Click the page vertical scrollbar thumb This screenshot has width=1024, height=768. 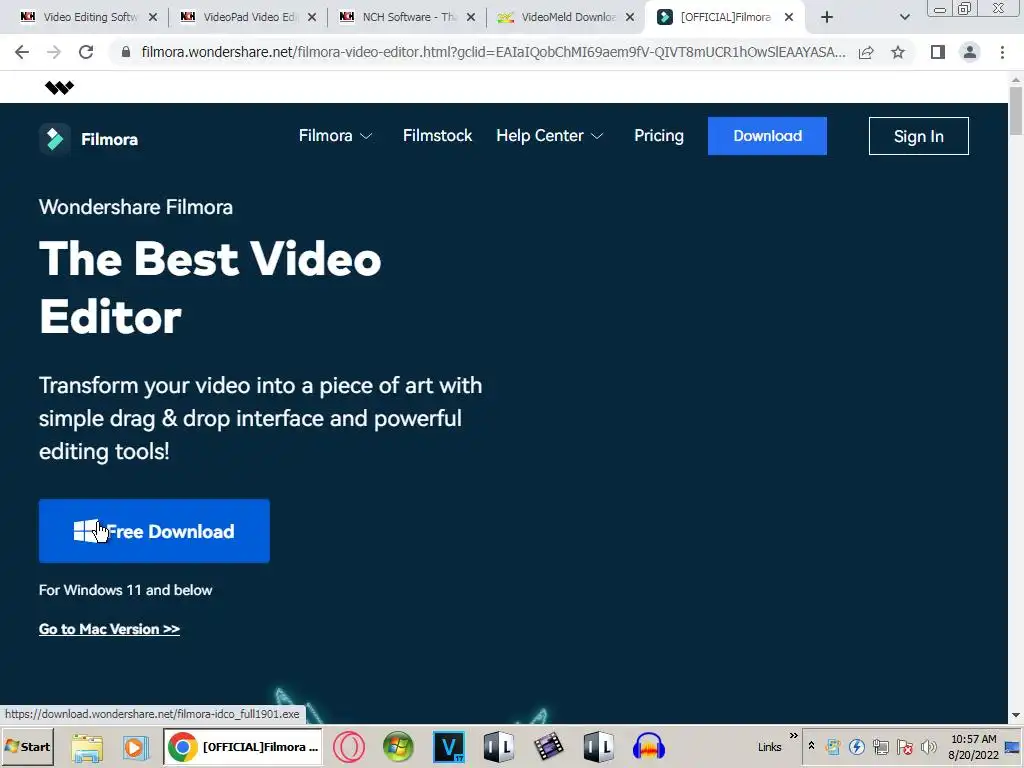(x=1016, y=111)
